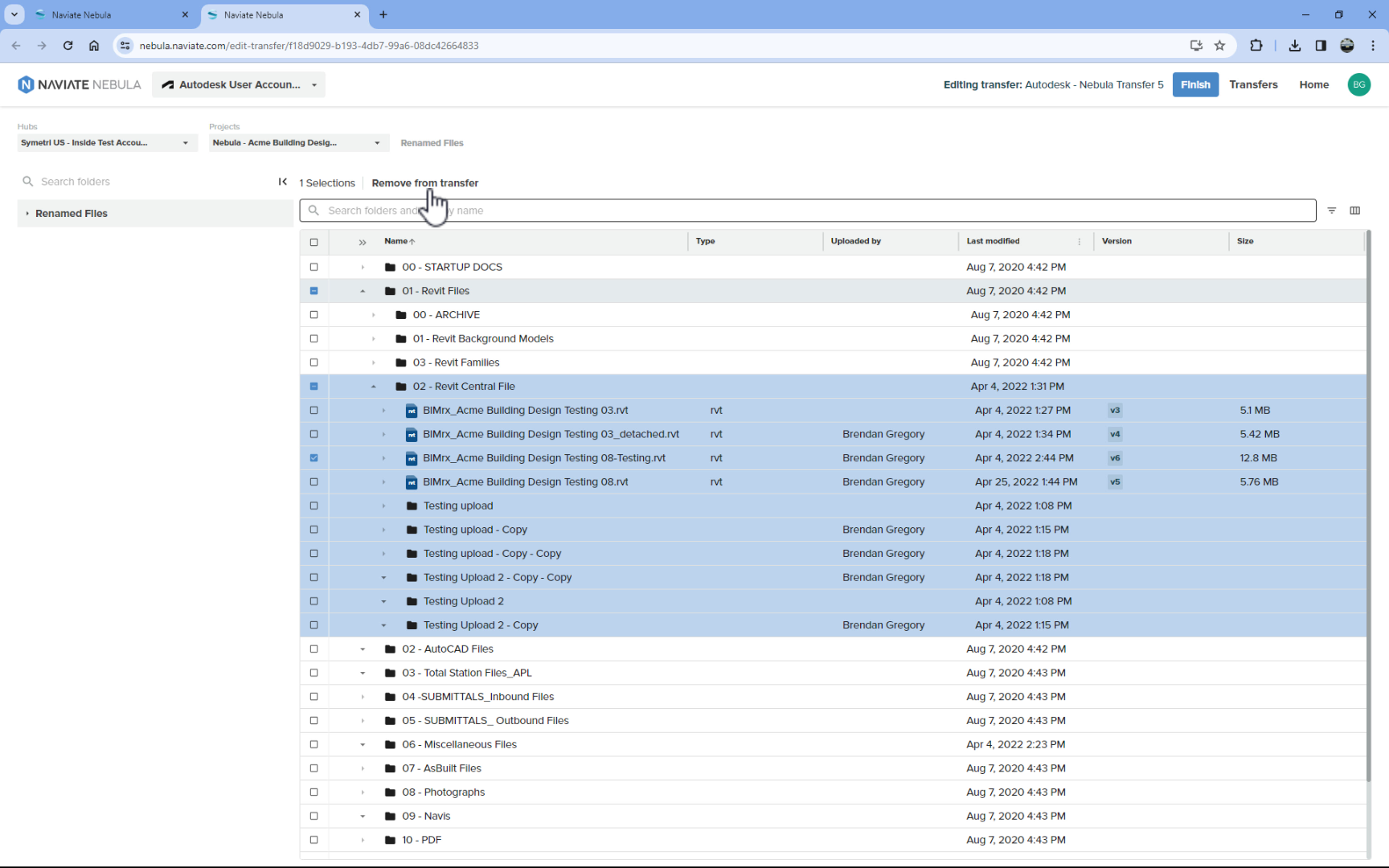Uncheck BIMrx Testing 08-Testing.rvt checkbox
The image size is (1389, 868).
point(314,458)
